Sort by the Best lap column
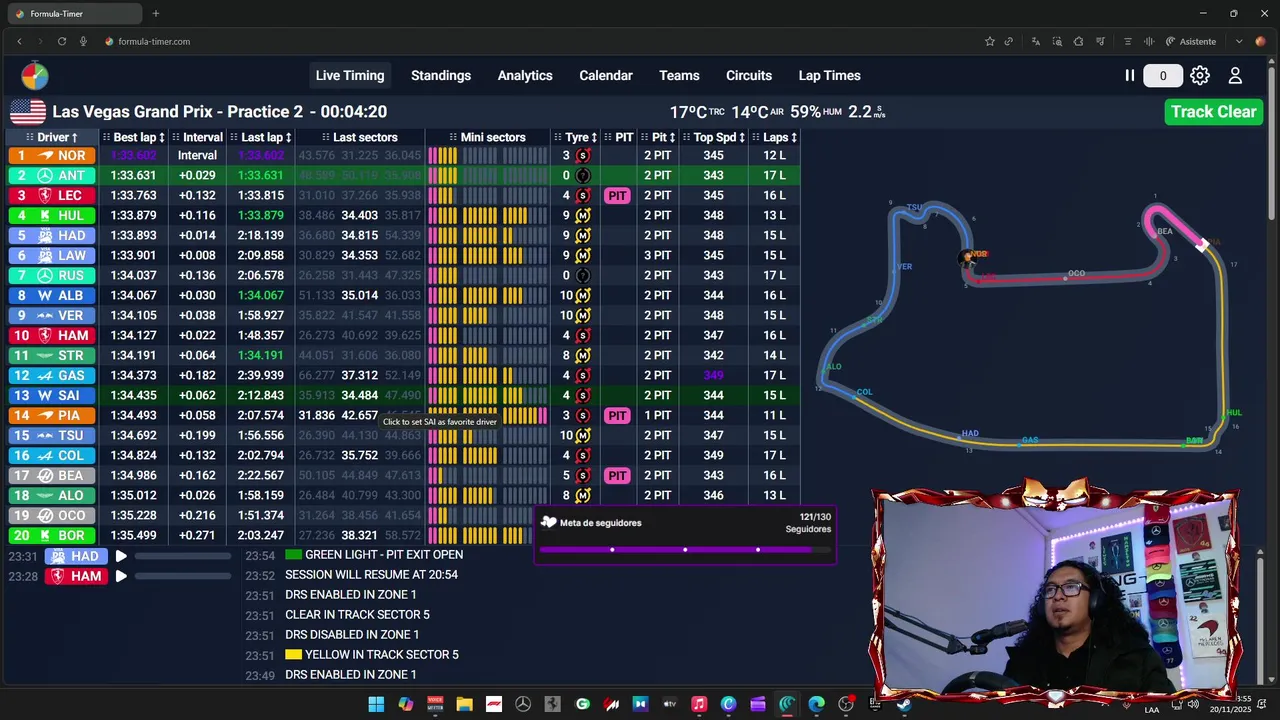The image size is (1280, 720). point(133,137)
